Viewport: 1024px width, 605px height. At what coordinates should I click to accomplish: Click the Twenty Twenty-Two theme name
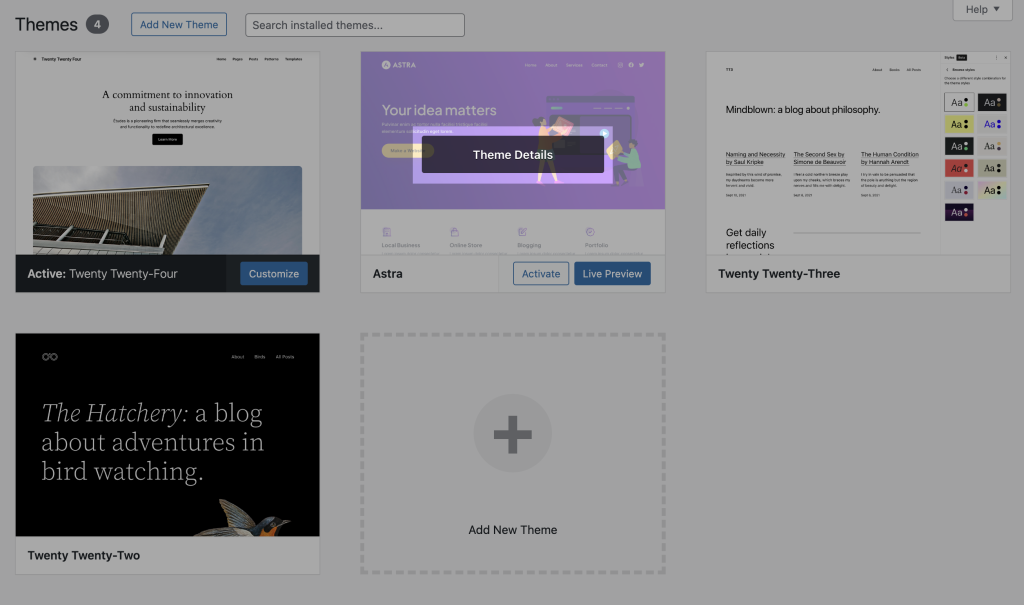click(84, 556)
